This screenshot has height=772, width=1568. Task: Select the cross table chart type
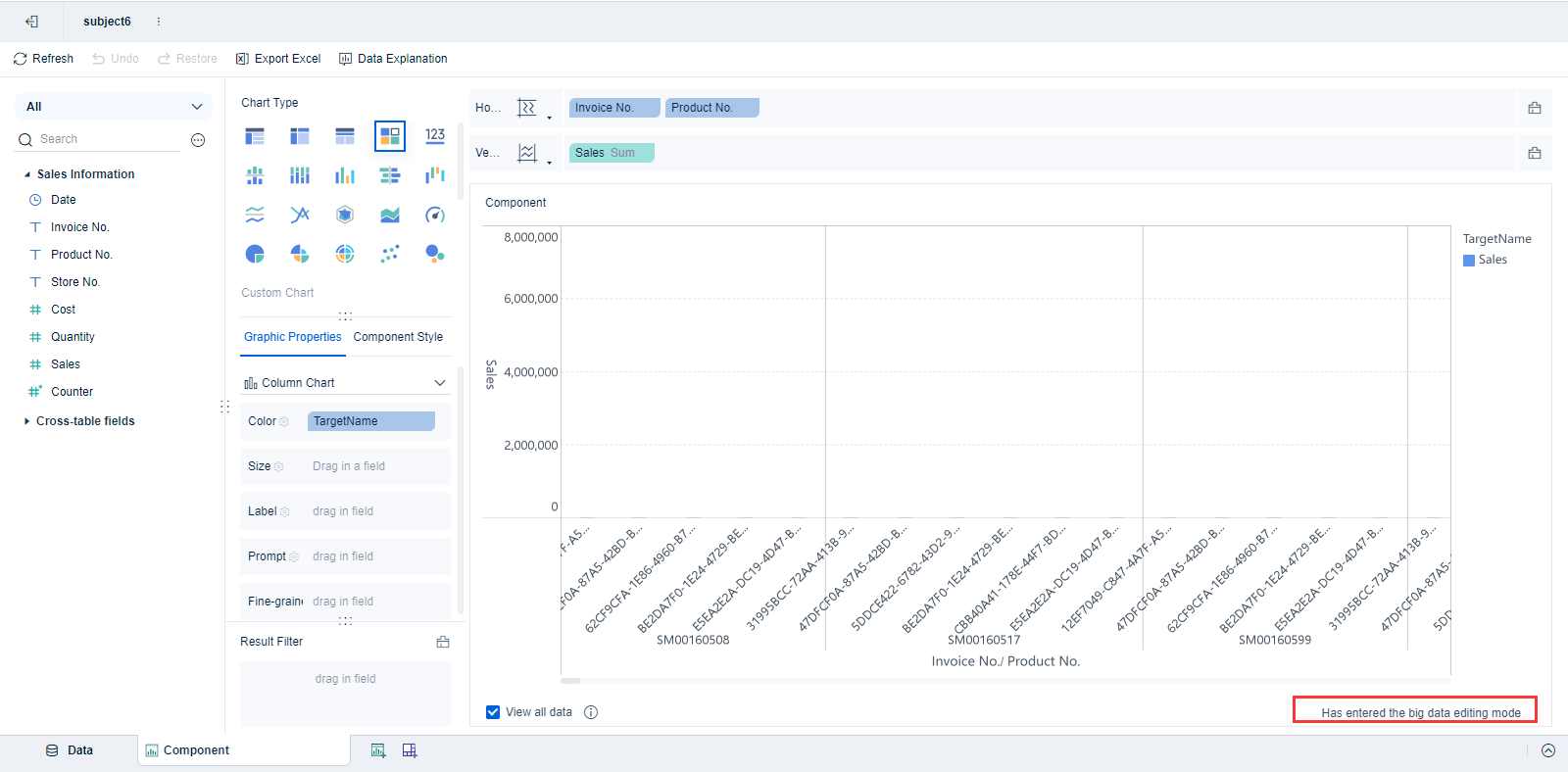point(300,136)
